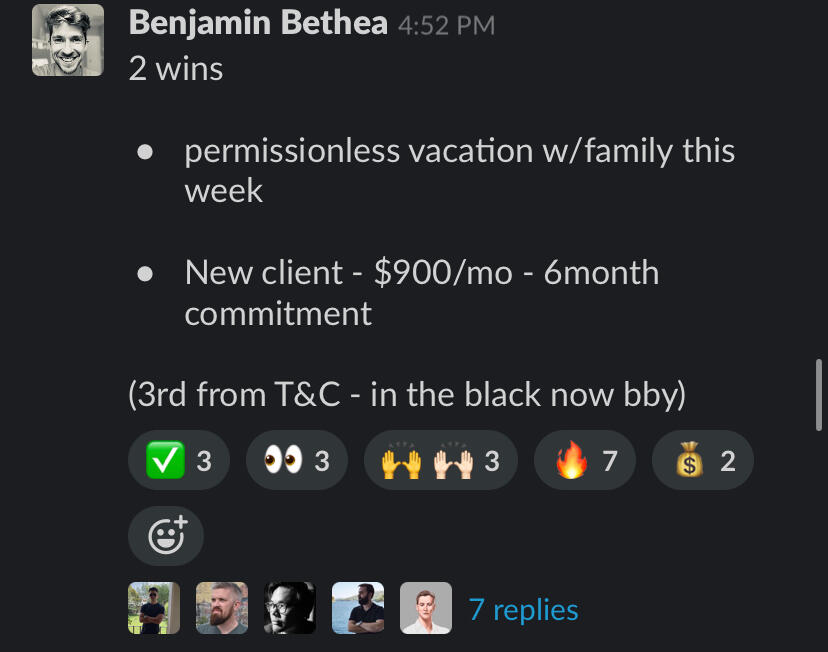Open the 7 replies thread
Screen dimensions: 828x652
(523, 609)
